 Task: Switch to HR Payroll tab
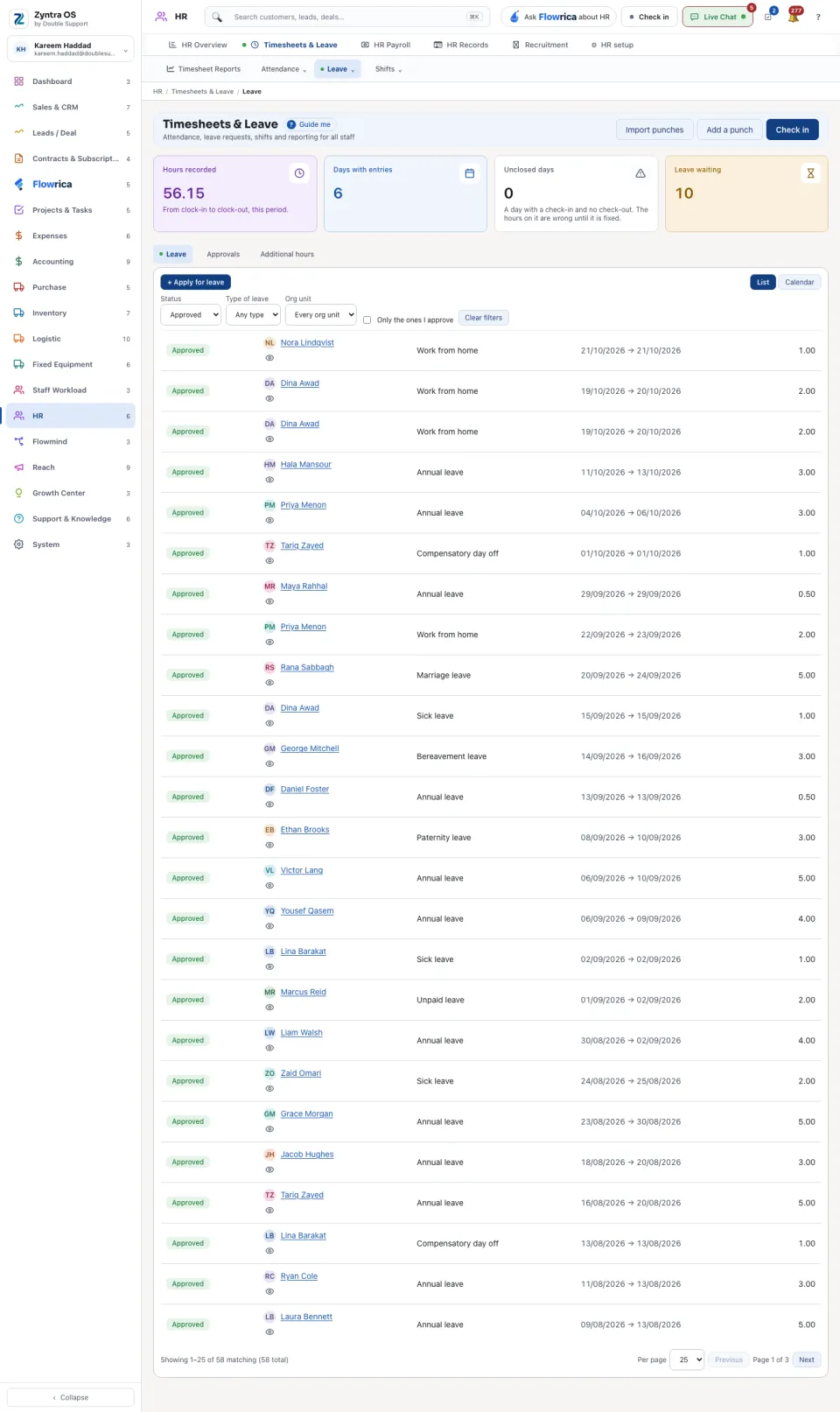[386, 45]
